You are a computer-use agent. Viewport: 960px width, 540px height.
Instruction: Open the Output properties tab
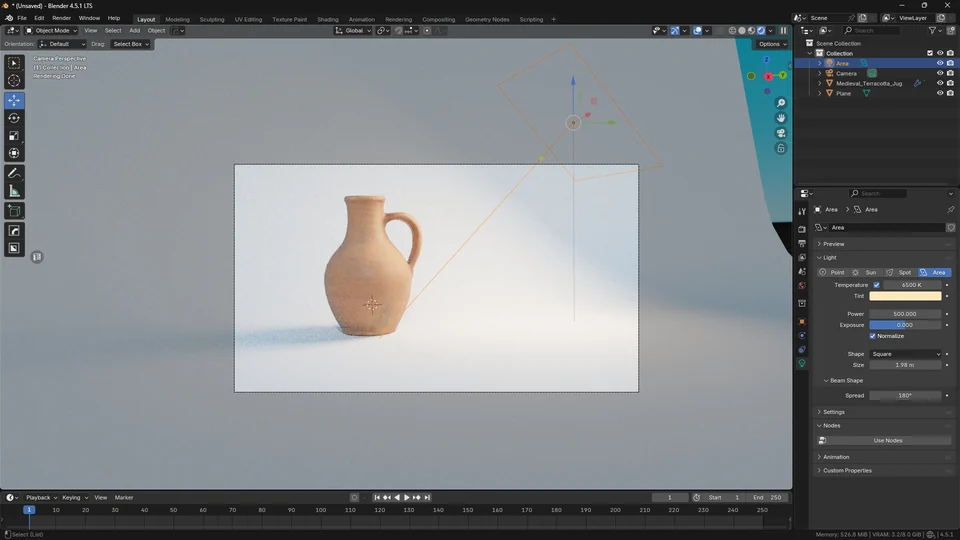coord(801,243)
